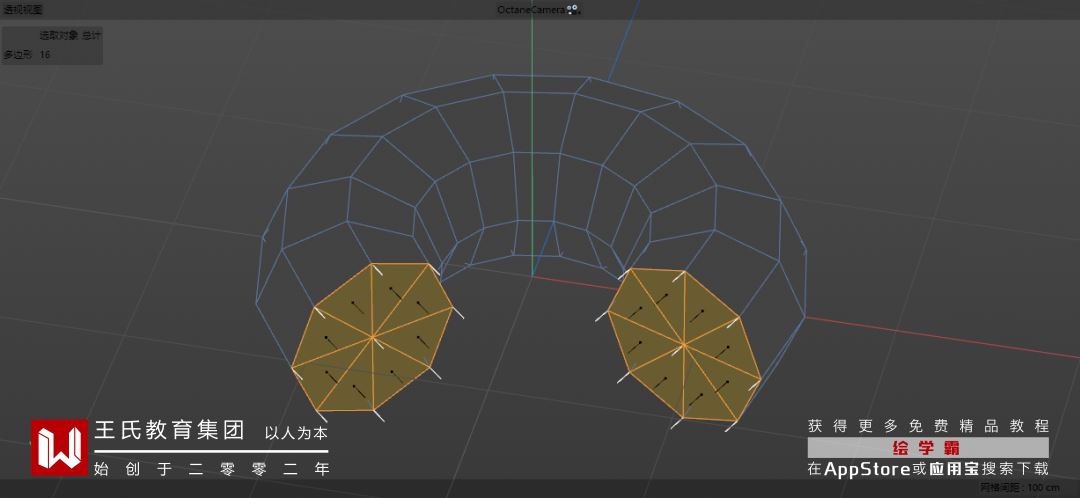The width and height of the screenshot is (1080, 498).
Task: Click the 选取对象 总计 HUD header
Action: click(70, 36)
